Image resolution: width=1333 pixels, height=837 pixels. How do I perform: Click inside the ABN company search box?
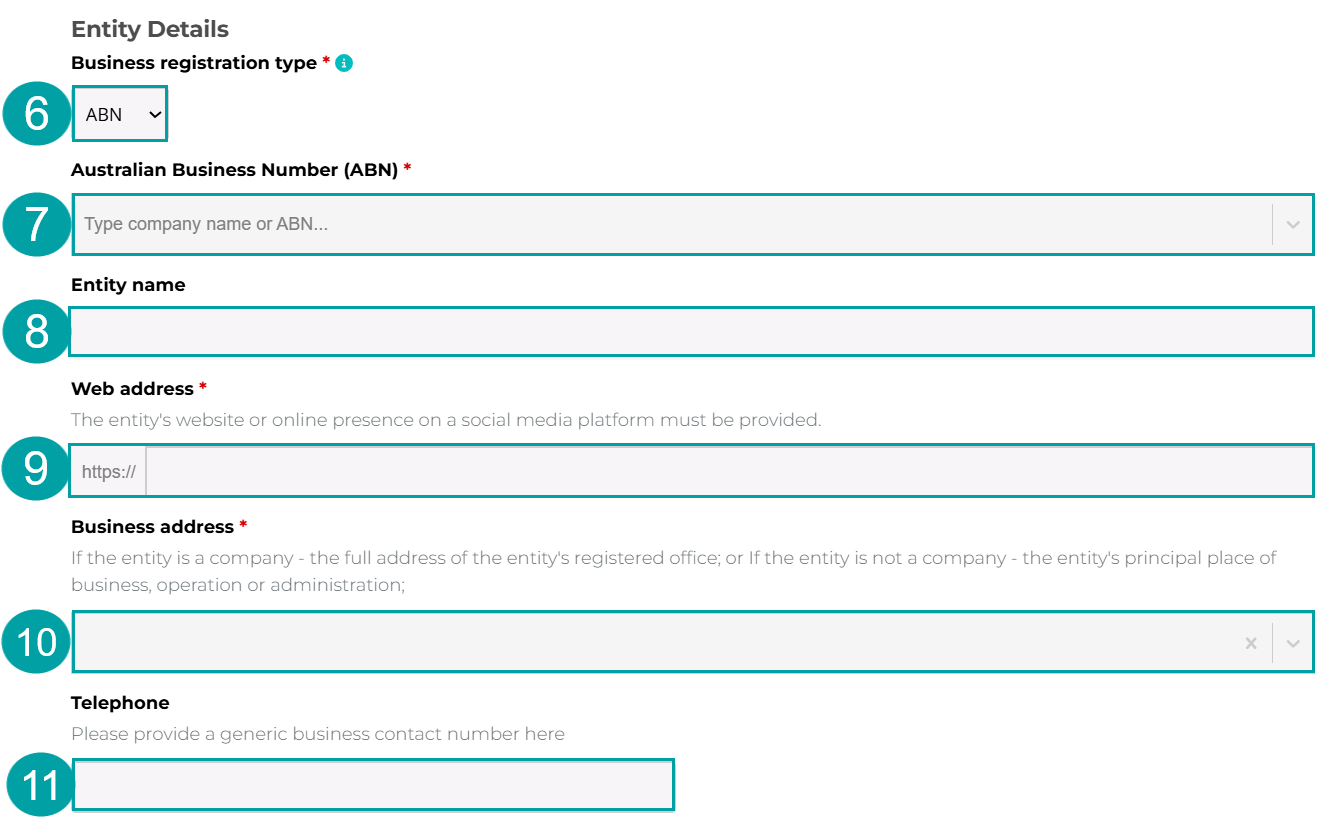pos(600,224)
